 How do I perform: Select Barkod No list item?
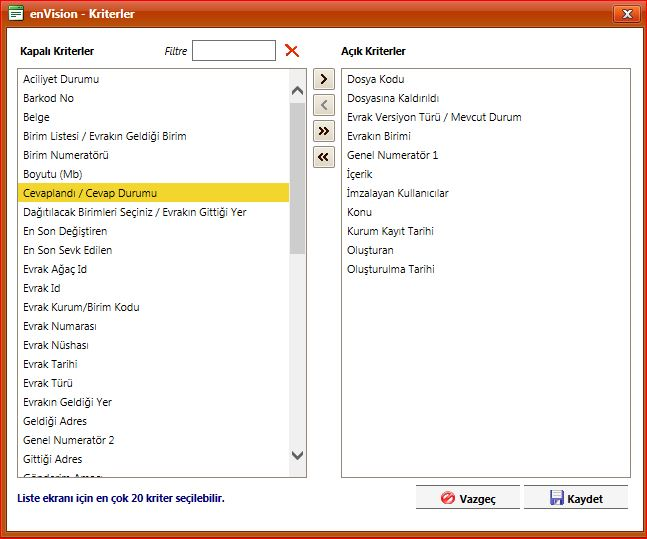pyautogui.click(x=153, y=98)
